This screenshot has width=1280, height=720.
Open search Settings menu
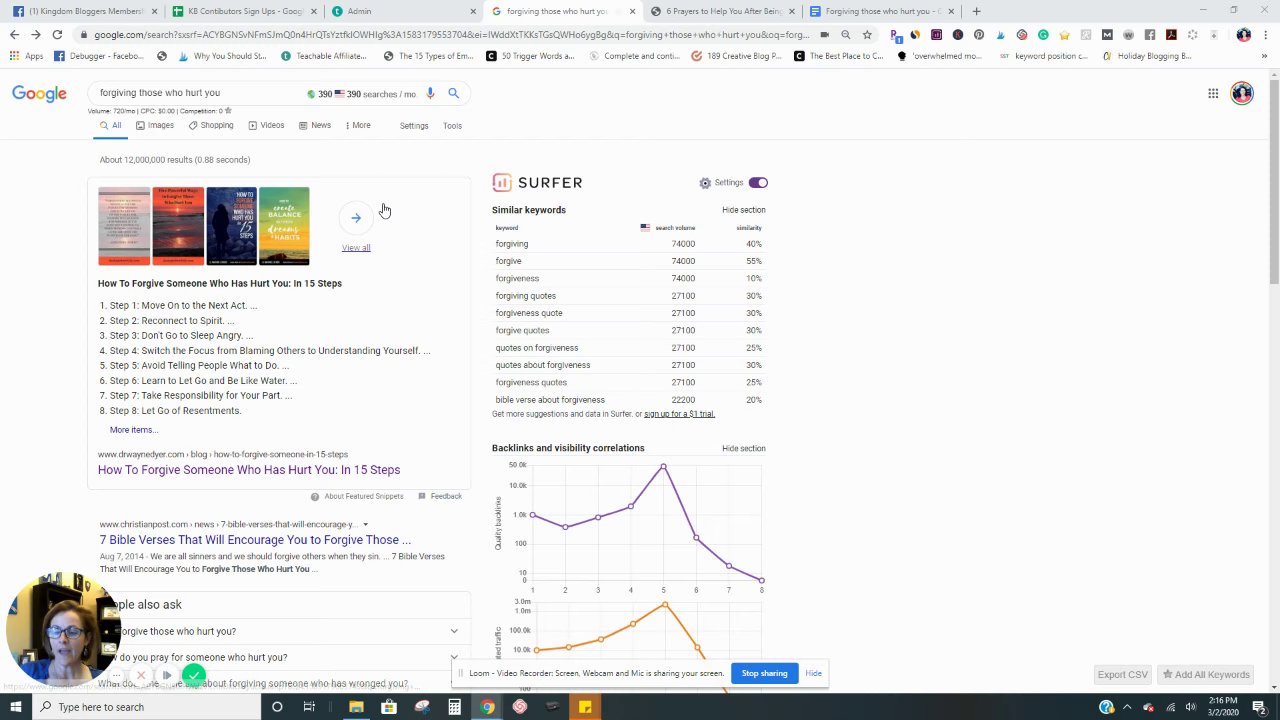(x=414, y=126)
